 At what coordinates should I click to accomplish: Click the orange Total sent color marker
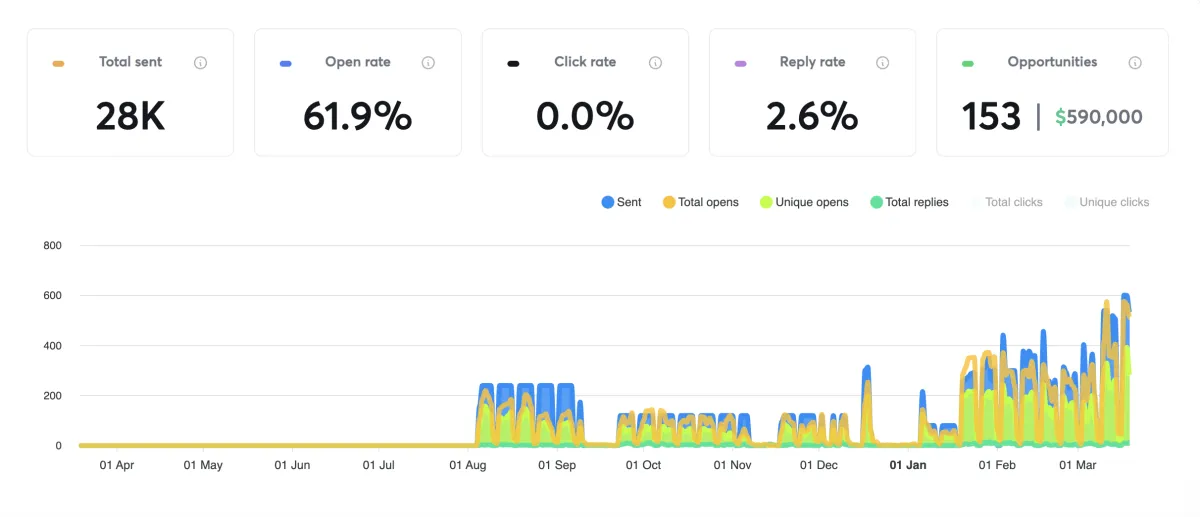pyautogui.click(x=58, y=64)
